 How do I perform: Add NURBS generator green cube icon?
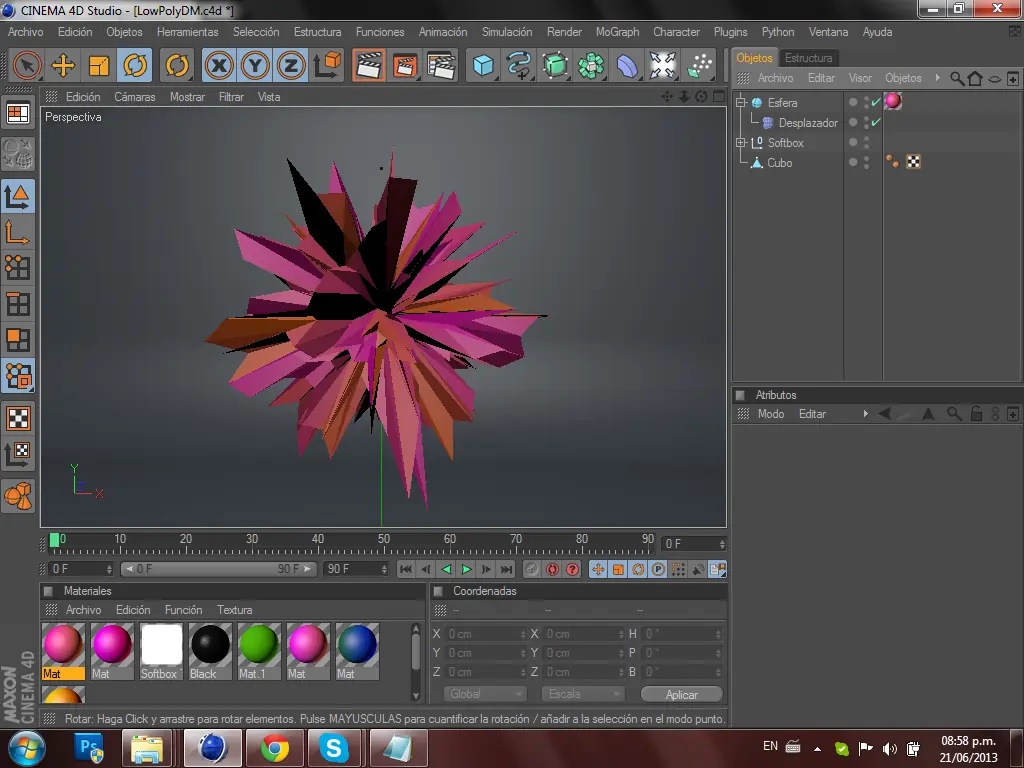tap(555, 65)
